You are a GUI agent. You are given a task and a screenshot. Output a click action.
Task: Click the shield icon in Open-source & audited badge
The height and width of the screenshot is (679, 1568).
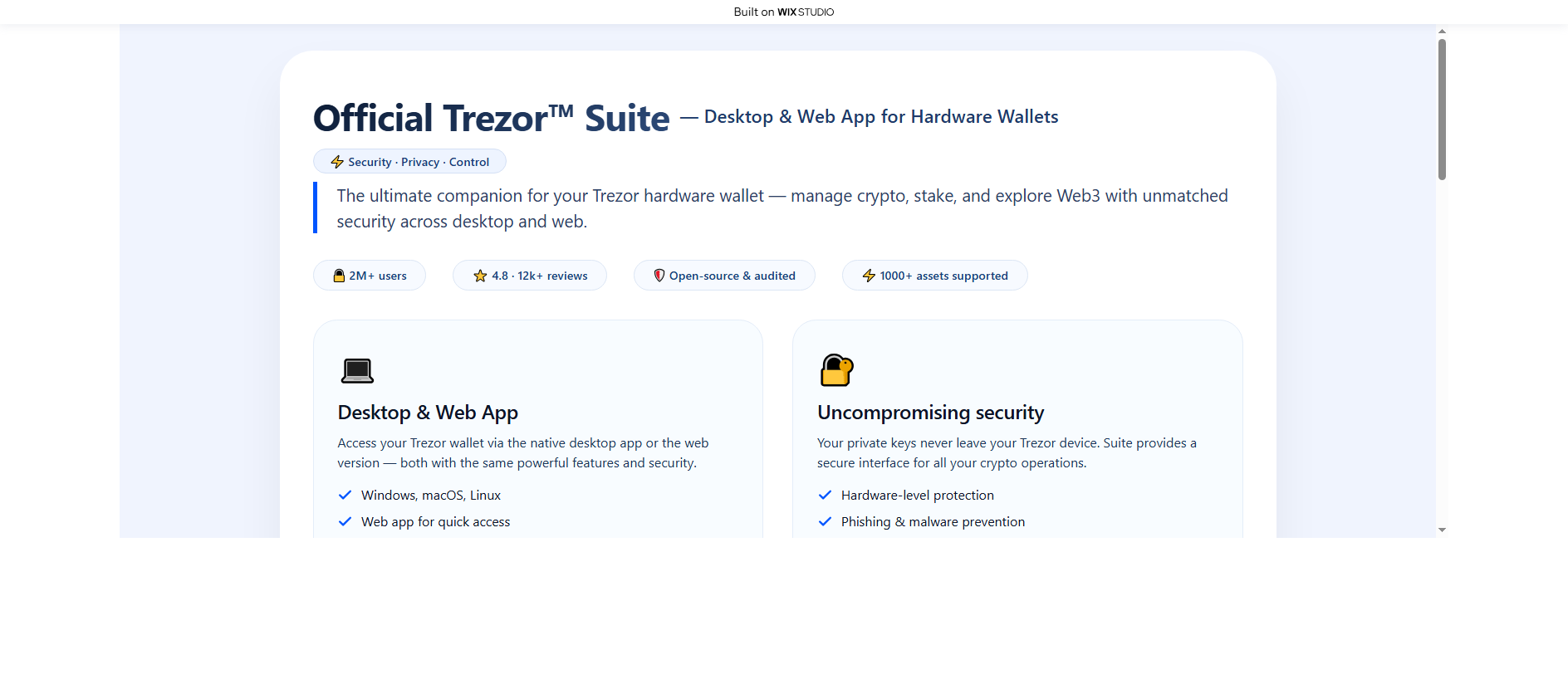coord(659,276)
